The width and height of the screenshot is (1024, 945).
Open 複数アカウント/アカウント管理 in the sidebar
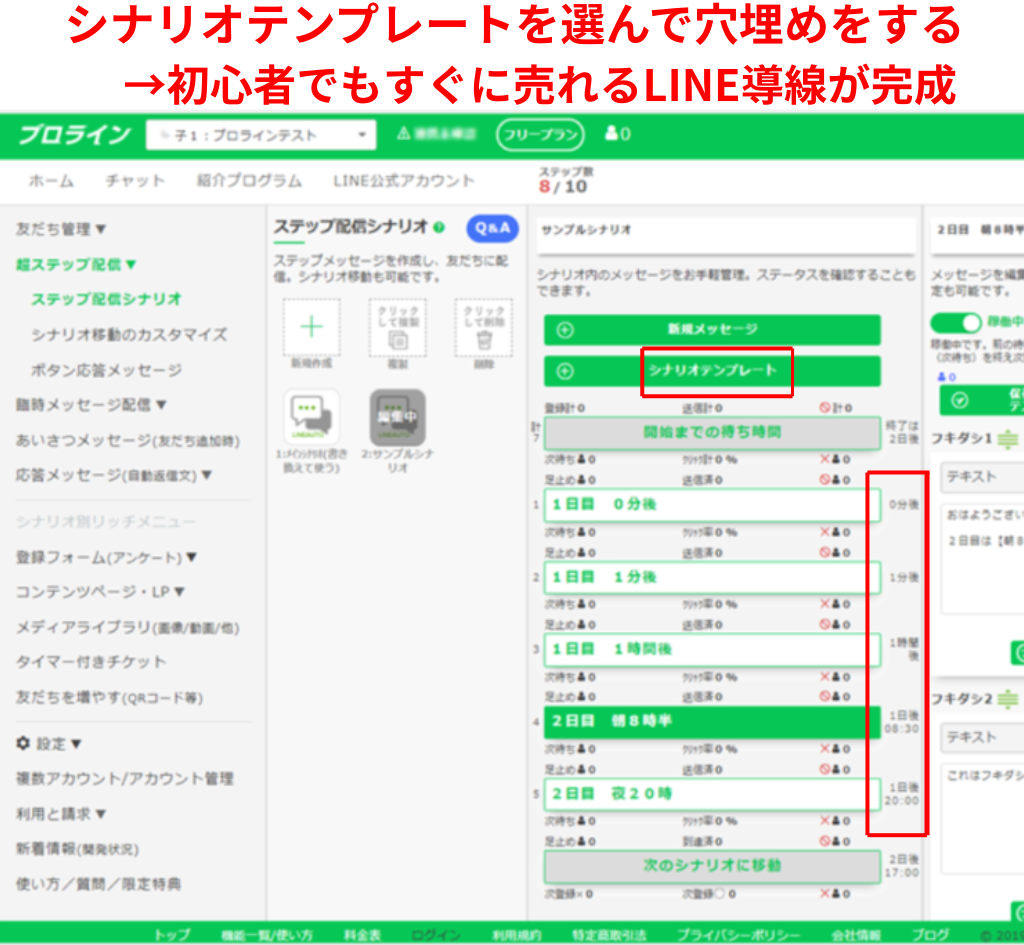[124, 778]
